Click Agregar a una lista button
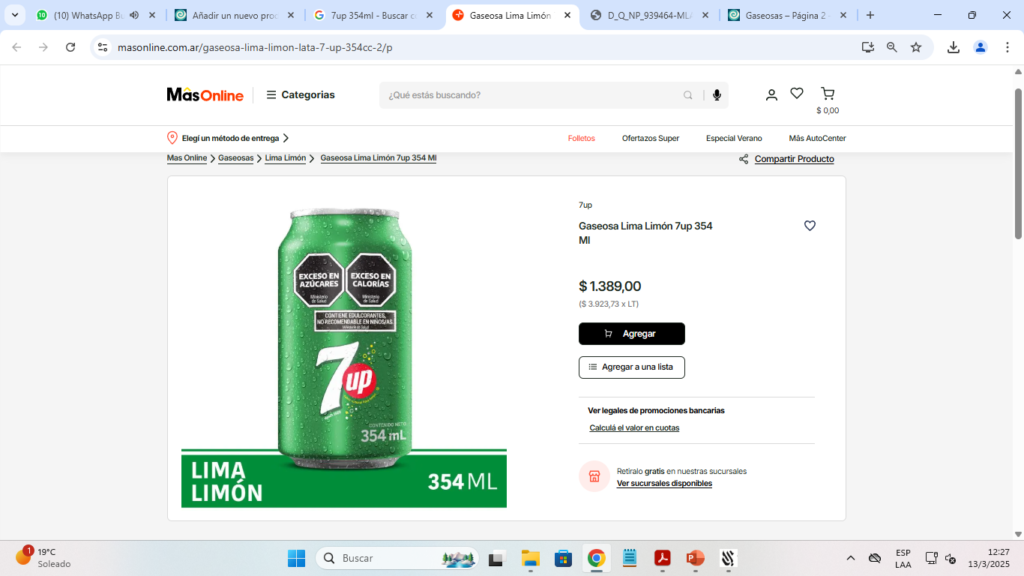The width and height of the screenshot is (1024, 576). [x=632, y=367]
